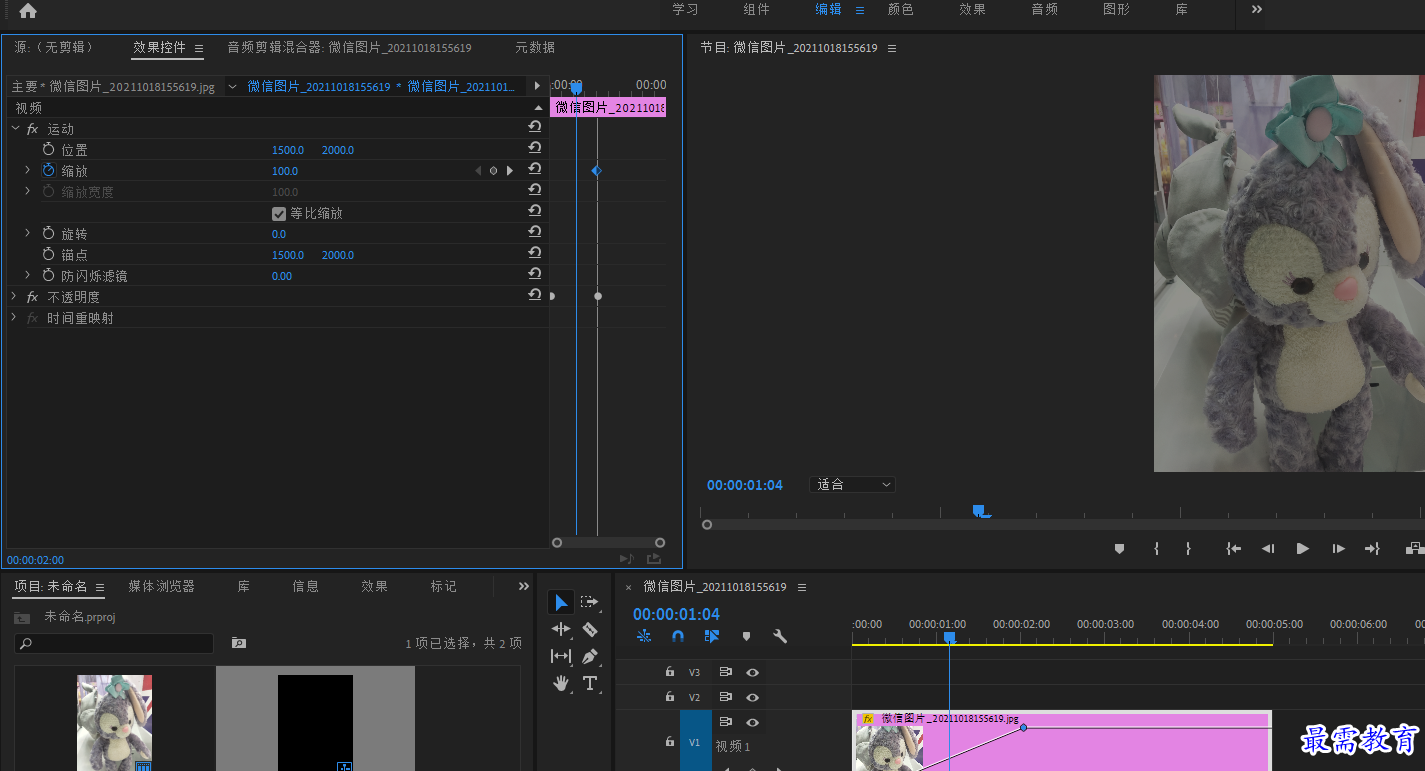The image size is (1425, 771).
Task: Add marker in program monitor
Action: coord(1120,548)
